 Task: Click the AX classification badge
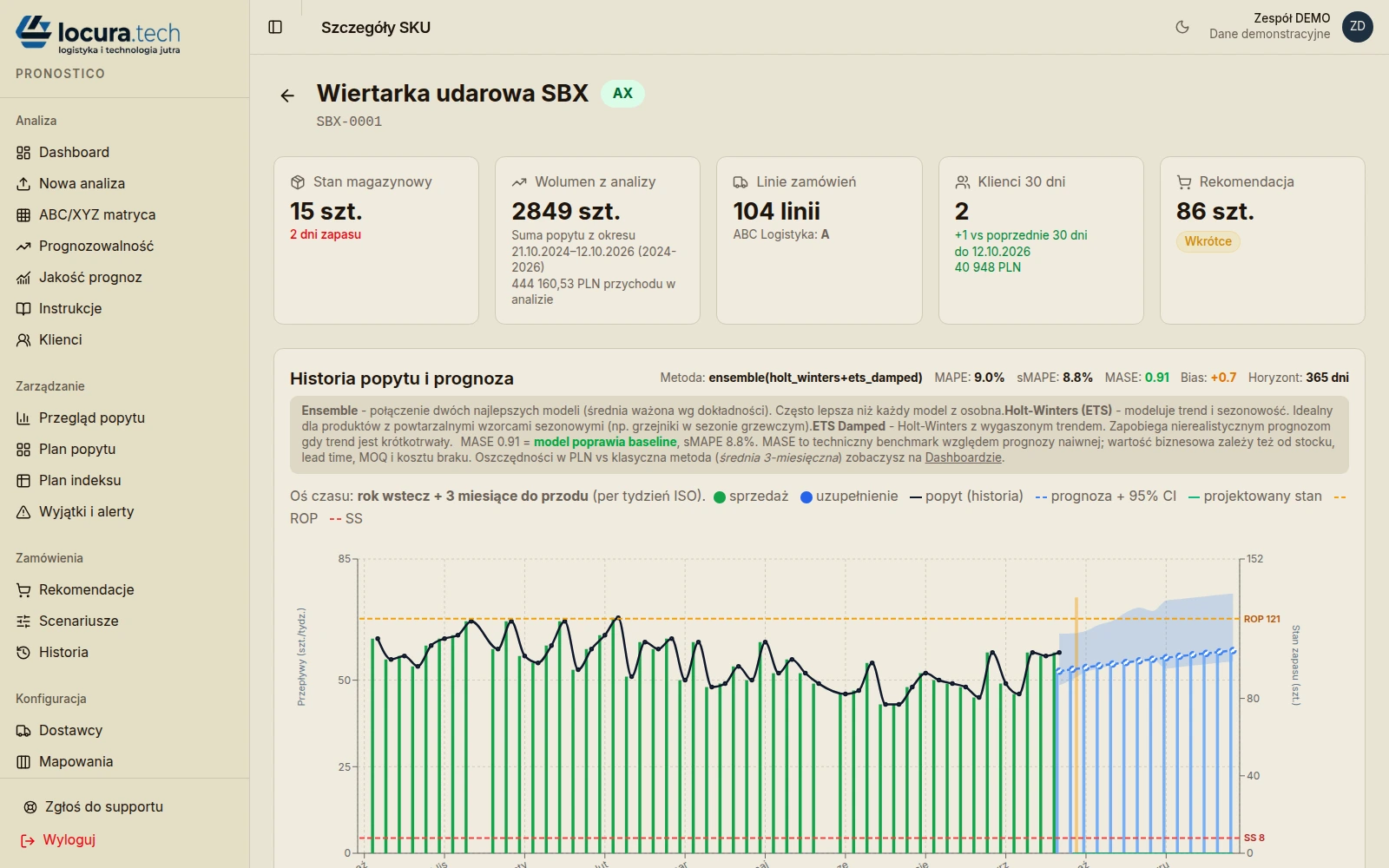(x=622, y=94)
